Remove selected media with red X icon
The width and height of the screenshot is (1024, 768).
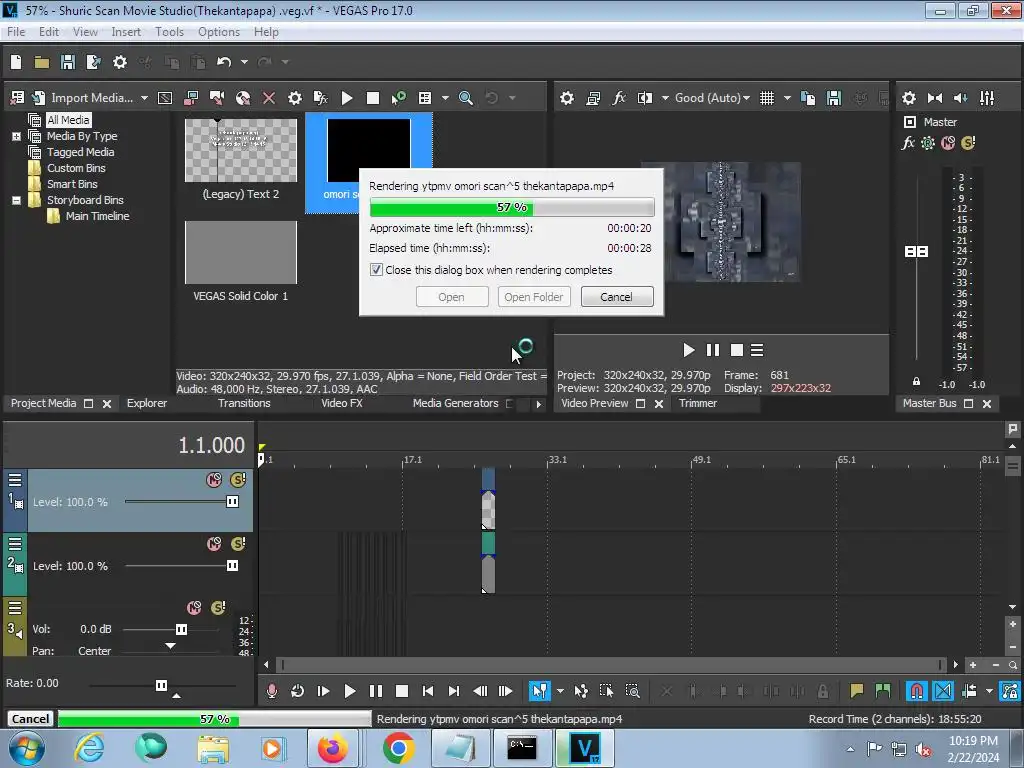pos(268,98)
